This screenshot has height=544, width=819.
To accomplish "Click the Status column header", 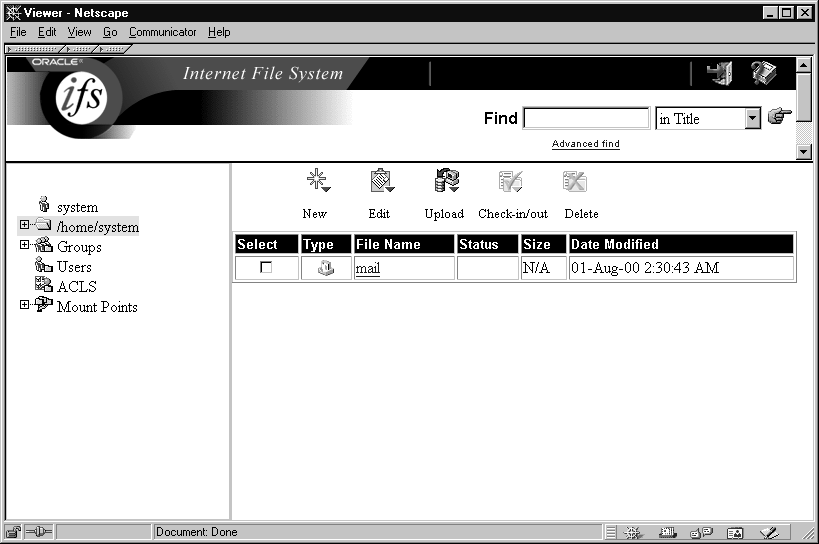I will tap(487, 244).
